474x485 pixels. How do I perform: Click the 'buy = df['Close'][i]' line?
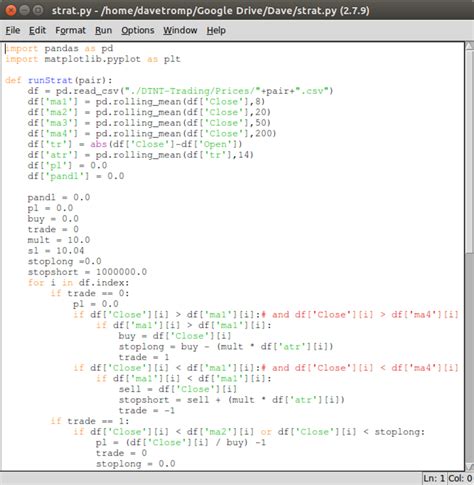[x=175, y=336]
